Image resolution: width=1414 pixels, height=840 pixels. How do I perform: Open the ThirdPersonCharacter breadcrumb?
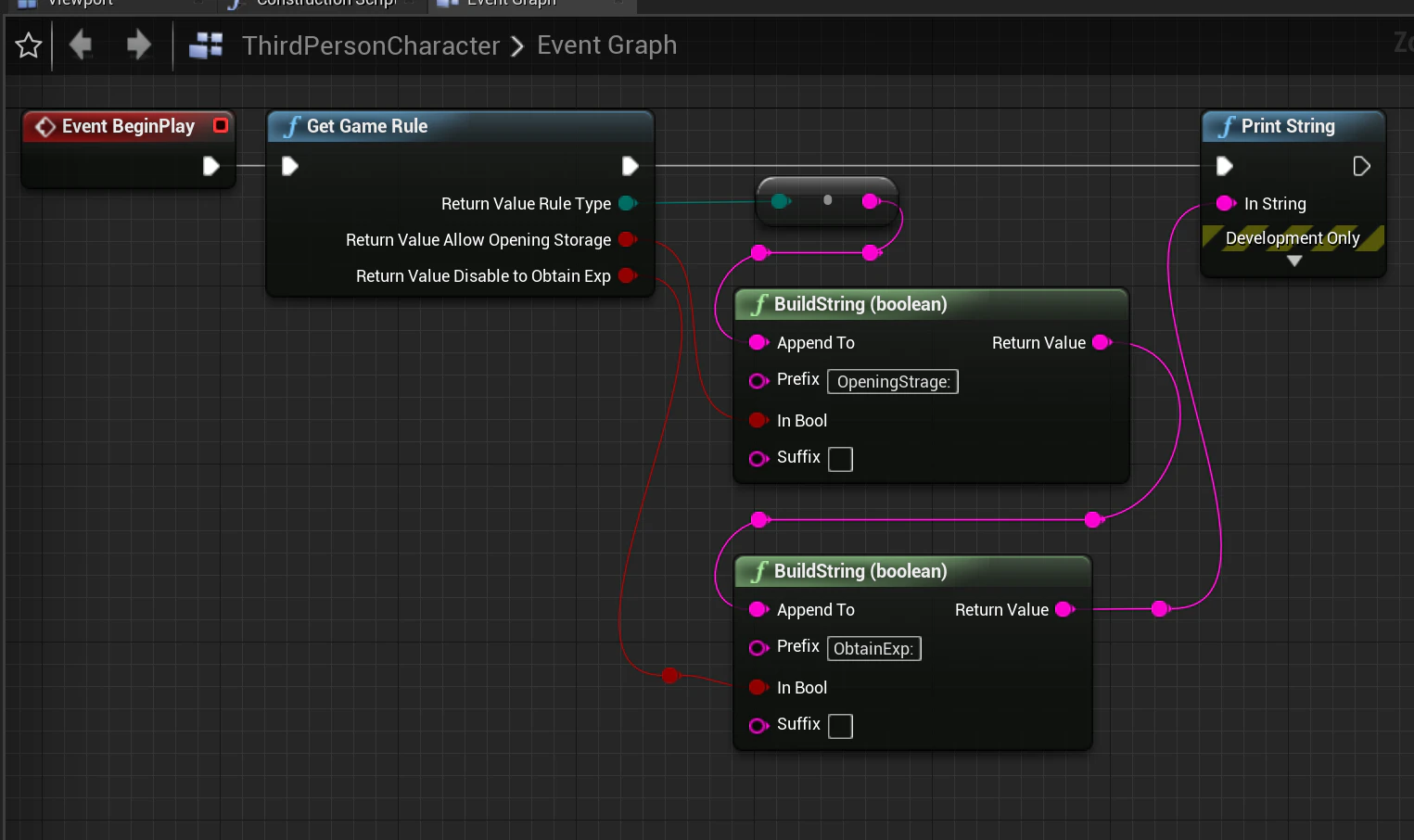(371, 45)
